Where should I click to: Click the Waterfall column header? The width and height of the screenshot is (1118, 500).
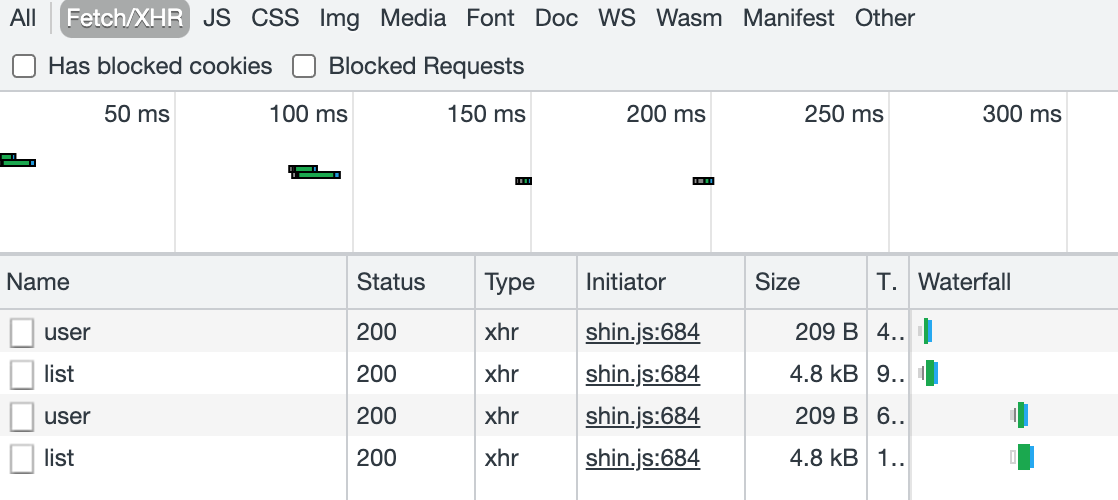click(964, 282)
